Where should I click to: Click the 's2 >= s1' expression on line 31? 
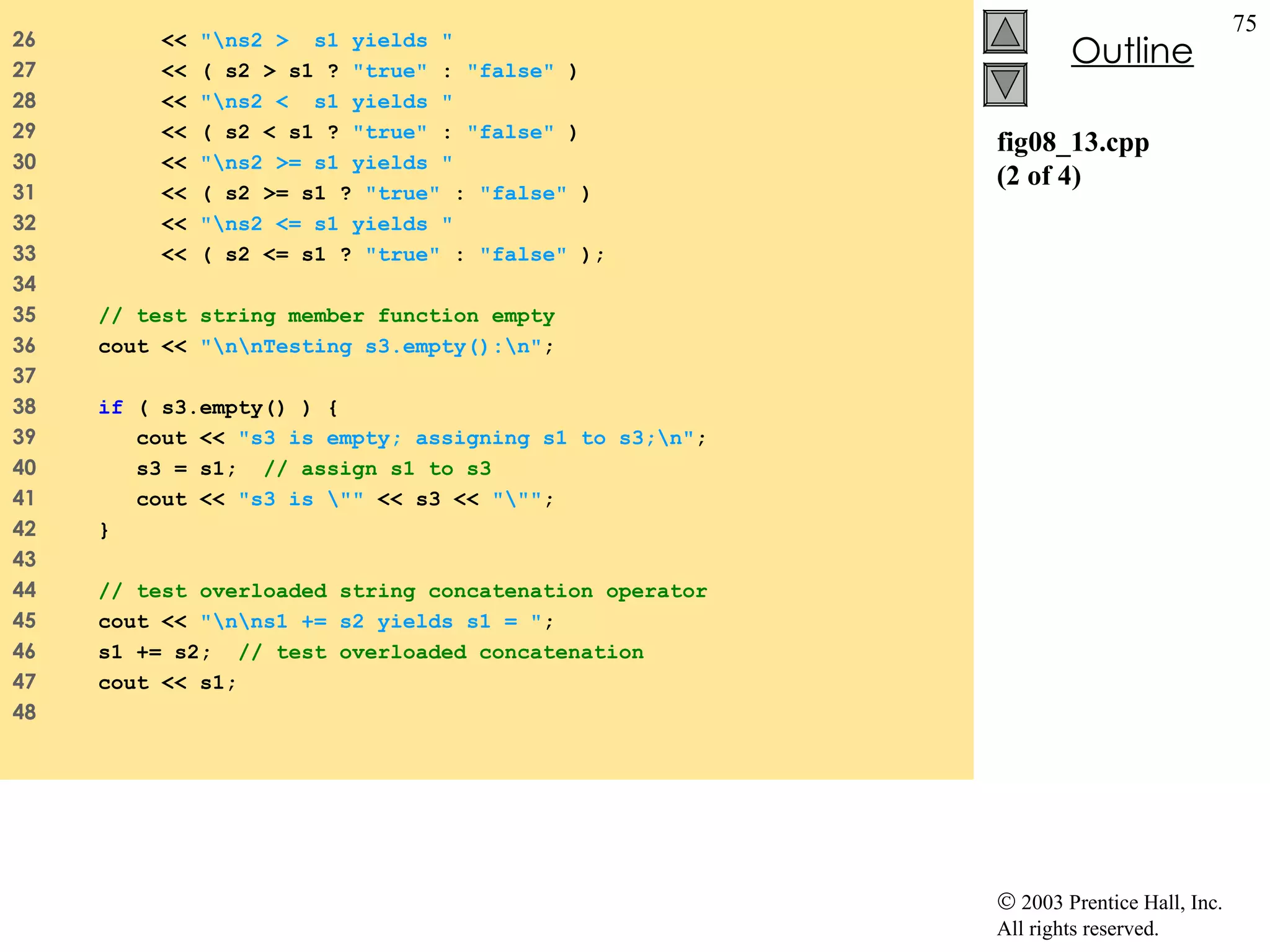[x=275, y=193]
